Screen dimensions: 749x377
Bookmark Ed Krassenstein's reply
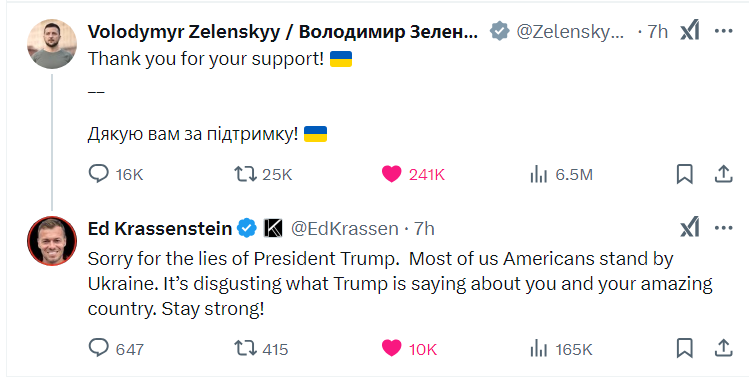click(685, 348)
